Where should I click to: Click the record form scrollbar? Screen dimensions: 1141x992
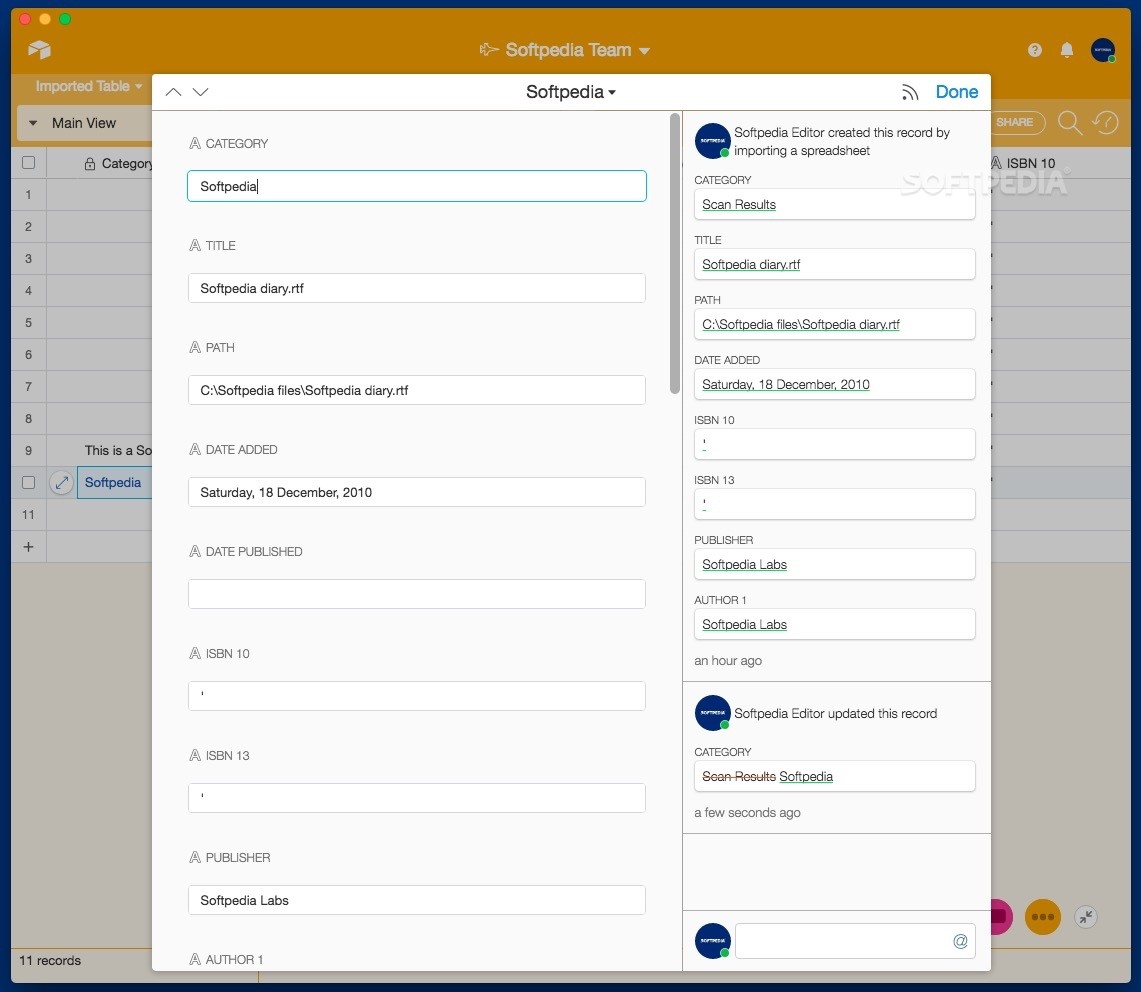click(675, 253)
